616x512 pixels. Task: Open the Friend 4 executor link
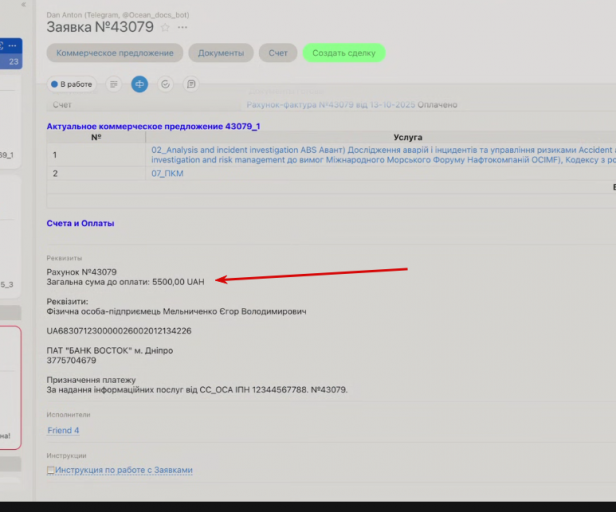(x=63, y=430)
